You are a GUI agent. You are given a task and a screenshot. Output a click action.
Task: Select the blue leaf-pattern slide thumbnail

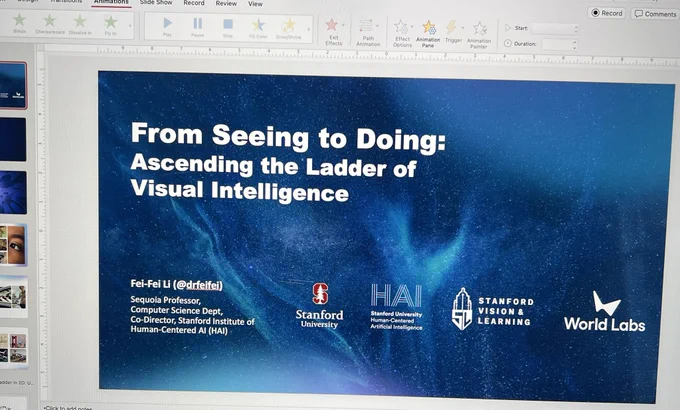(13, 192)
